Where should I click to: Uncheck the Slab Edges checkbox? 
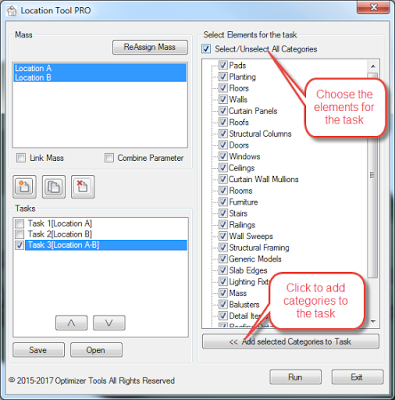point(223,270)
